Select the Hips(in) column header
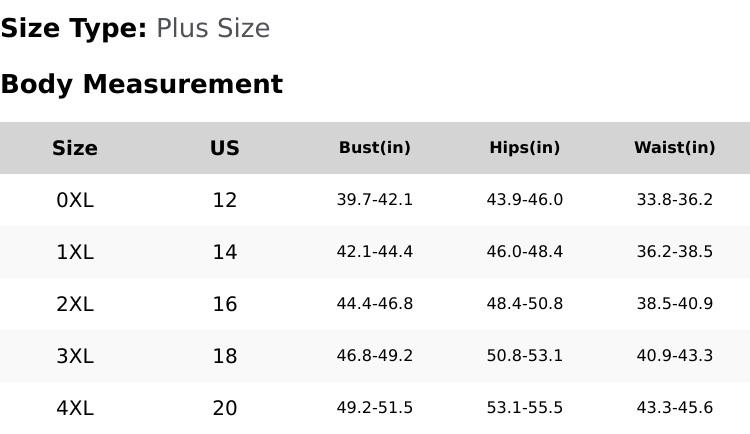 pyautogui.click(x=525, y=148)
